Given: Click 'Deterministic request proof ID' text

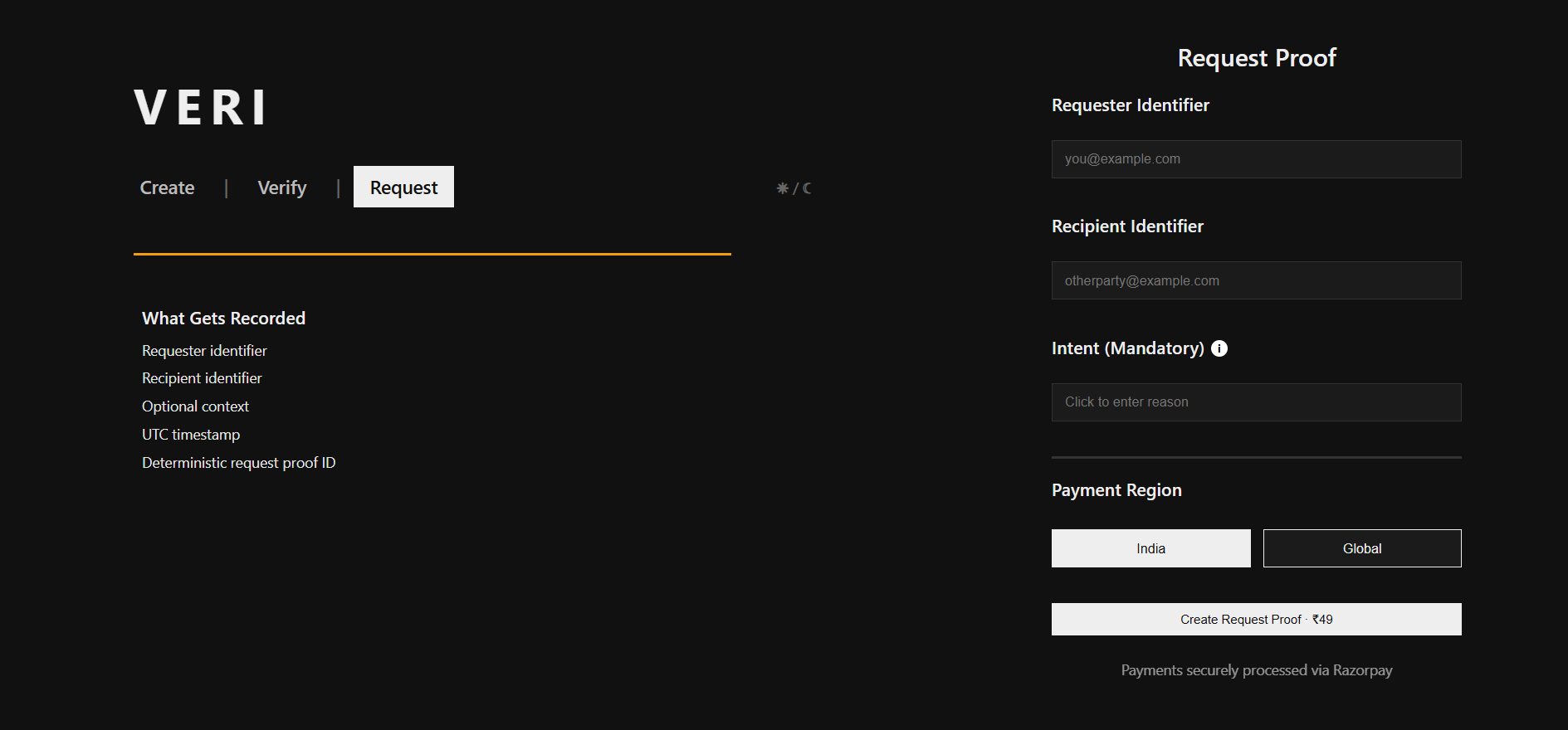Looking at the screenshot, I should click(239, 463).
